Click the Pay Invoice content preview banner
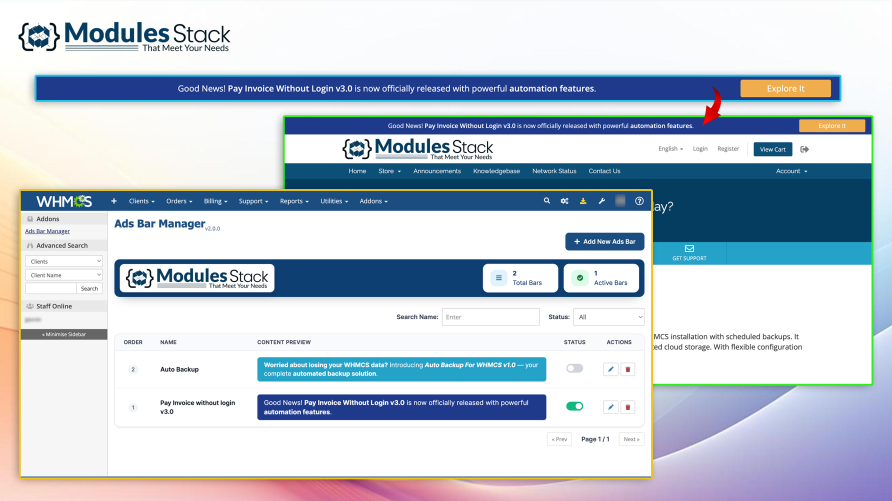 point(402,407)
